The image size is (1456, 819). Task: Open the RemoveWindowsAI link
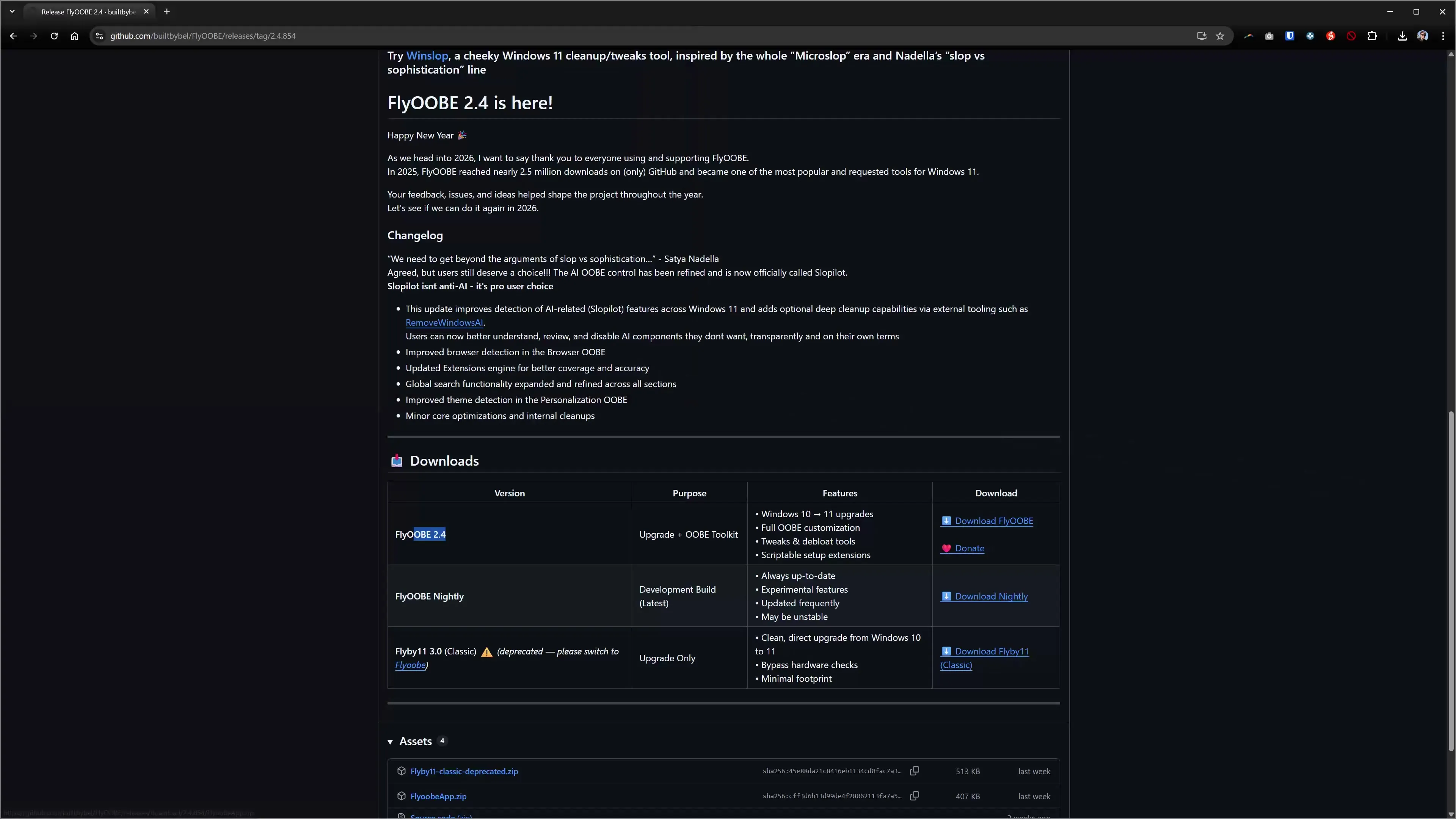444,322
